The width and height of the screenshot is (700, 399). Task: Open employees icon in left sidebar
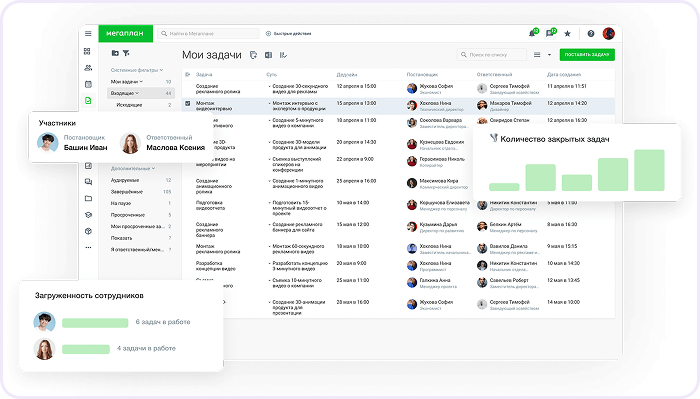[x=88, y=68]
